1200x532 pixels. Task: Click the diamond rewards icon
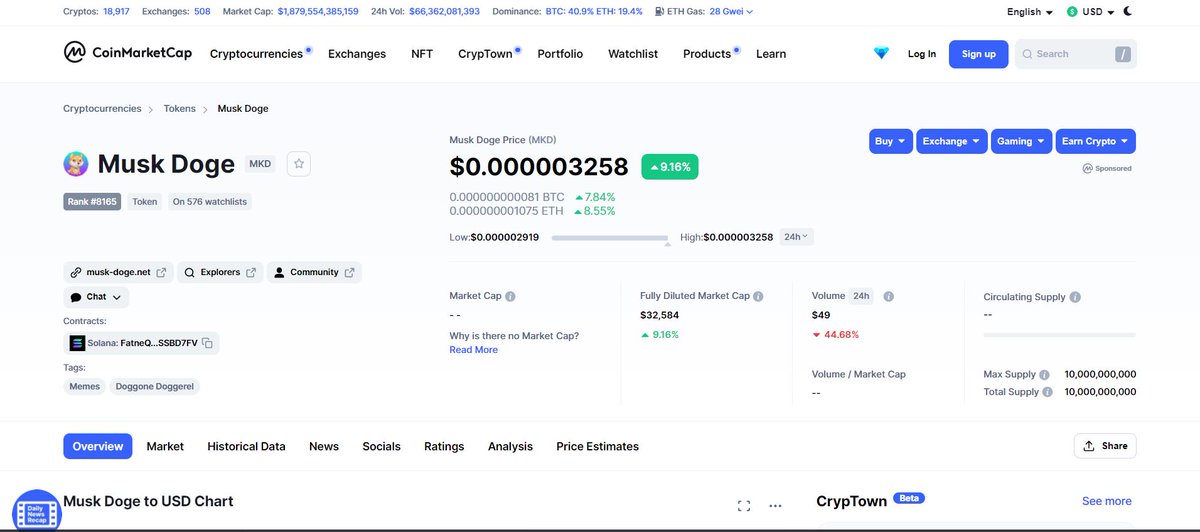tap(881, 54)
